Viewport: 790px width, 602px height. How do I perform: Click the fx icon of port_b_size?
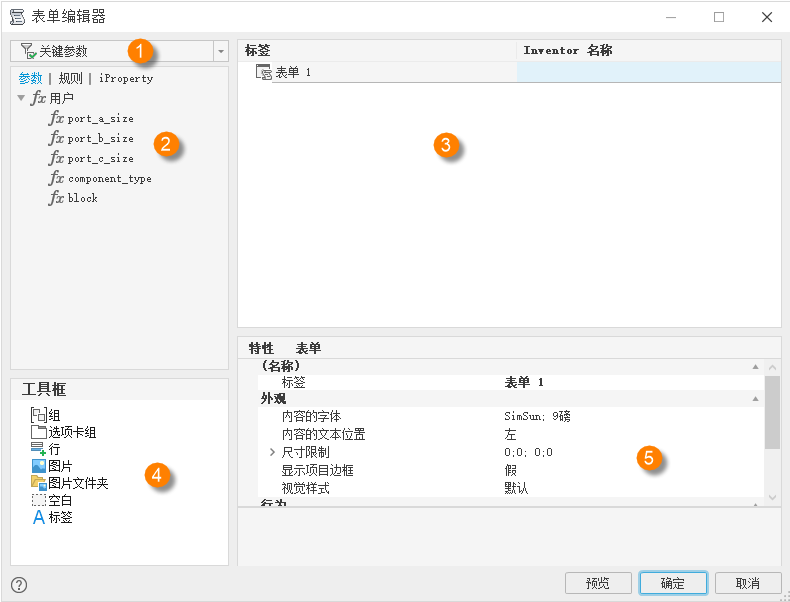click(x=56, y=138)
